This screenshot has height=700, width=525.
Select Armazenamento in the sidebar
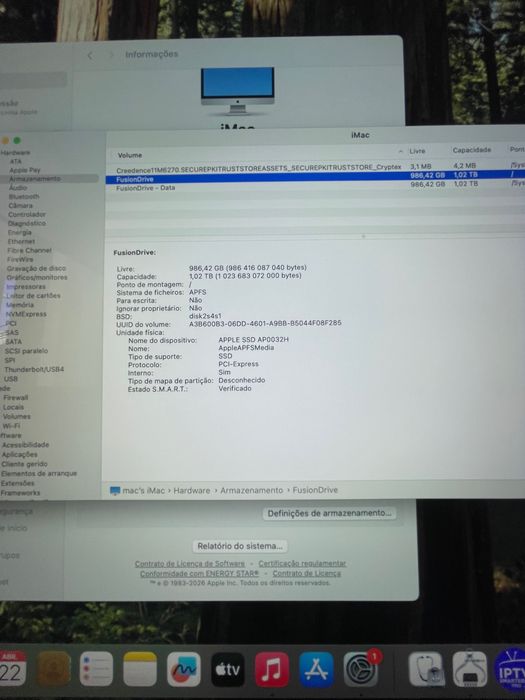(x=35, y=179)
